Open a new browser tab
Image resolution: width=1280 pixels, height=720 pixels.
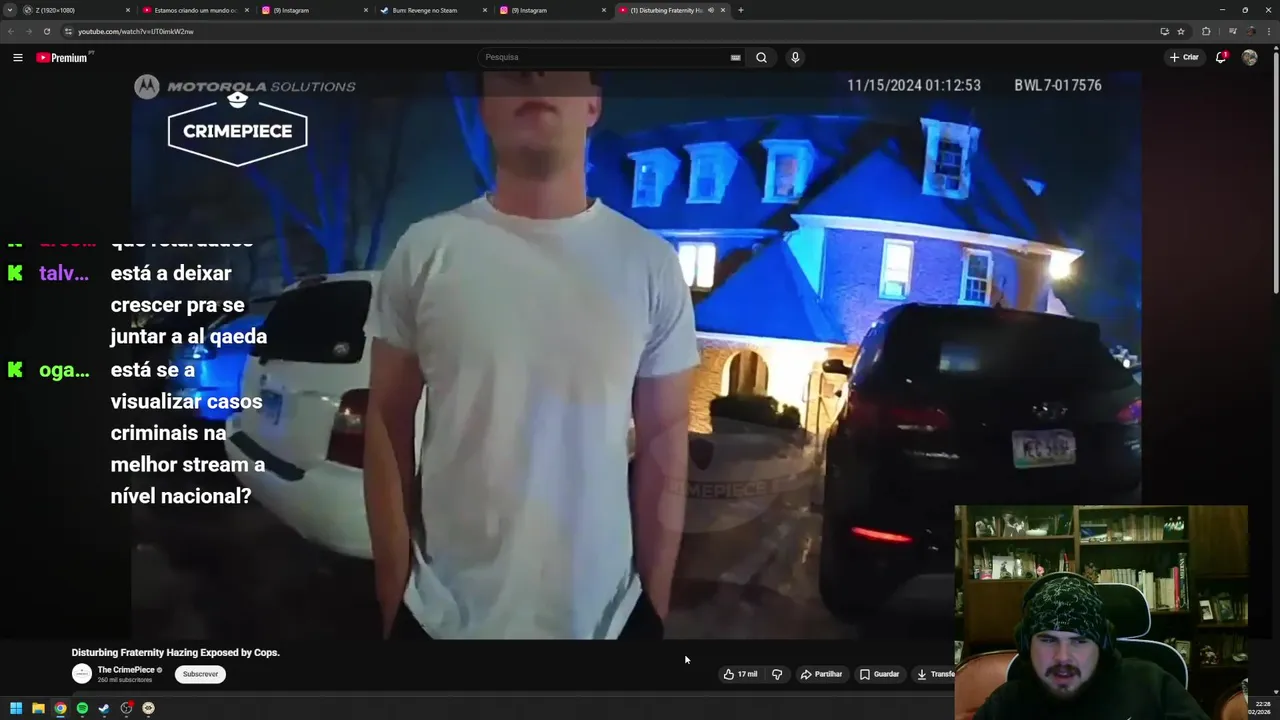740,10
